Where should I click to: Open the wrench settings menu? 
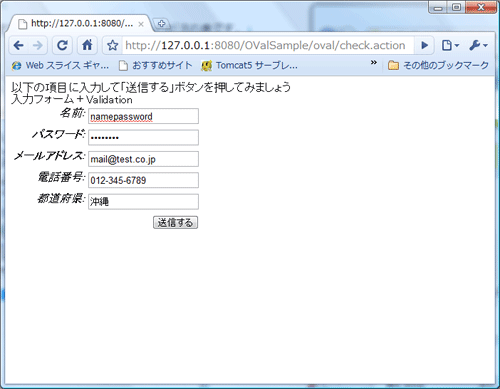478,45
